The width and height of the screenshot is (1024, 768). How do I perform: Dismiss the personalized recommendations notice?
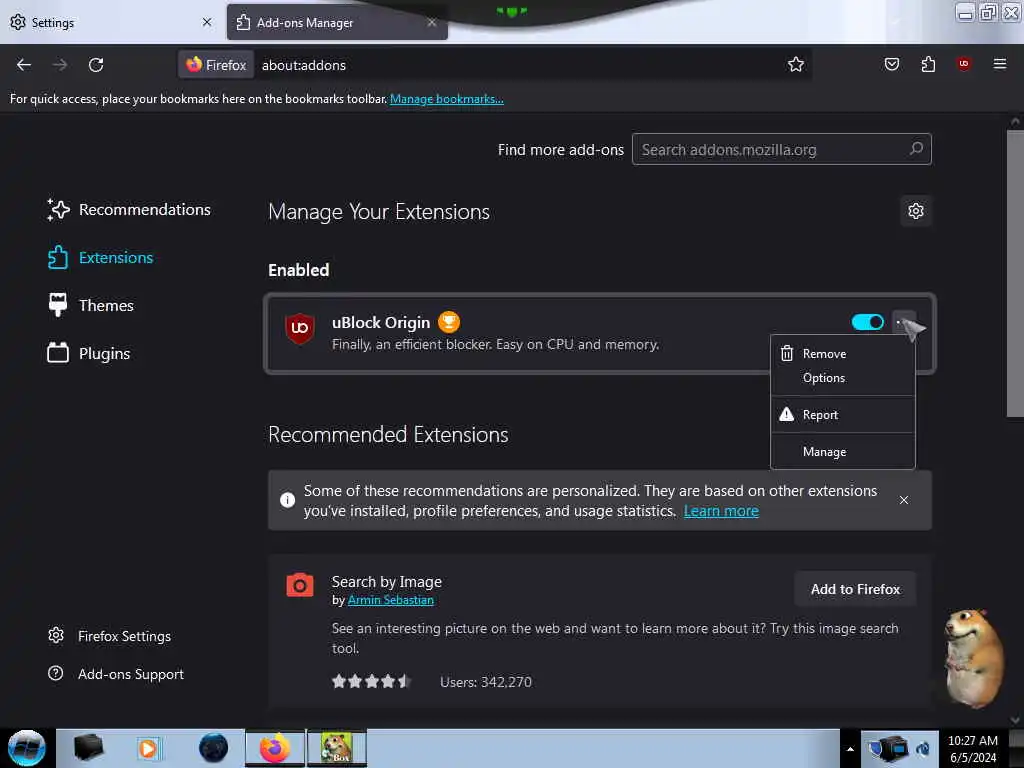(x=904, y=500)
